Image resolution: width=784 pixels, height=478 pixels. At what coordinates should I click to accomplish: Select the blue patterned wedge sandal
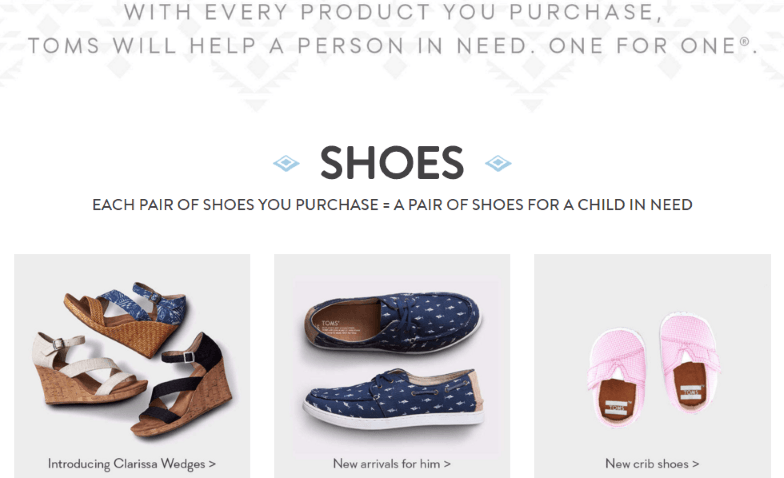pyautogui.click(x=126, y=318)
